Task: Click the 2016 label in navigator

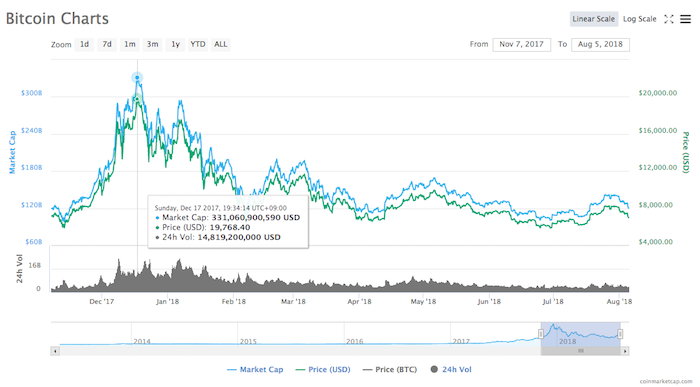Action: click(x=354, y=341)
